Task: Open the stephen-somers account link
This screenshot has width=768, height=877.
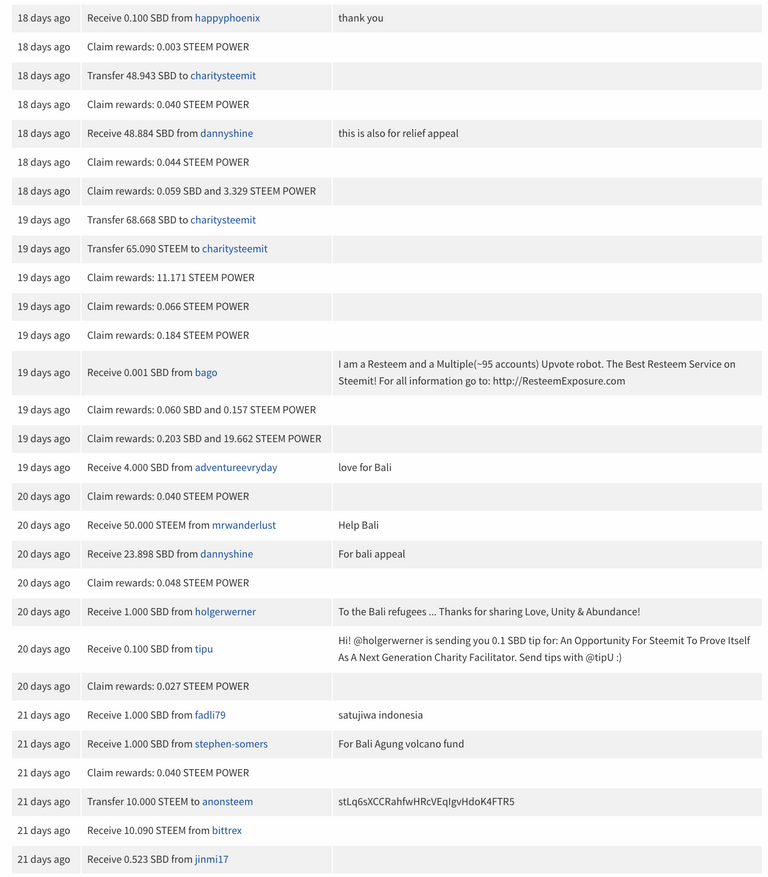Action: point(231,744)
